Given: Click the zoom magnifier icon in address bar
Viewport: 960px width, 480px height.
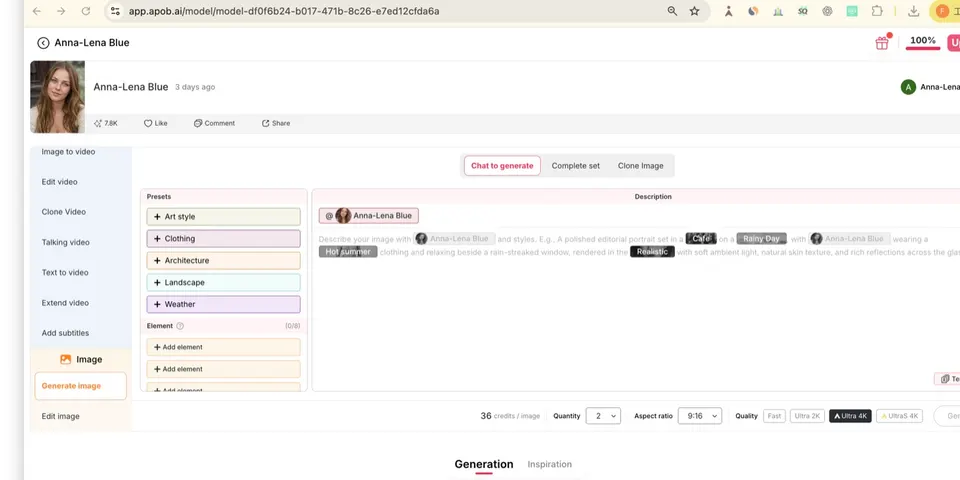Looking at the screenshot, I should point(672,11).
